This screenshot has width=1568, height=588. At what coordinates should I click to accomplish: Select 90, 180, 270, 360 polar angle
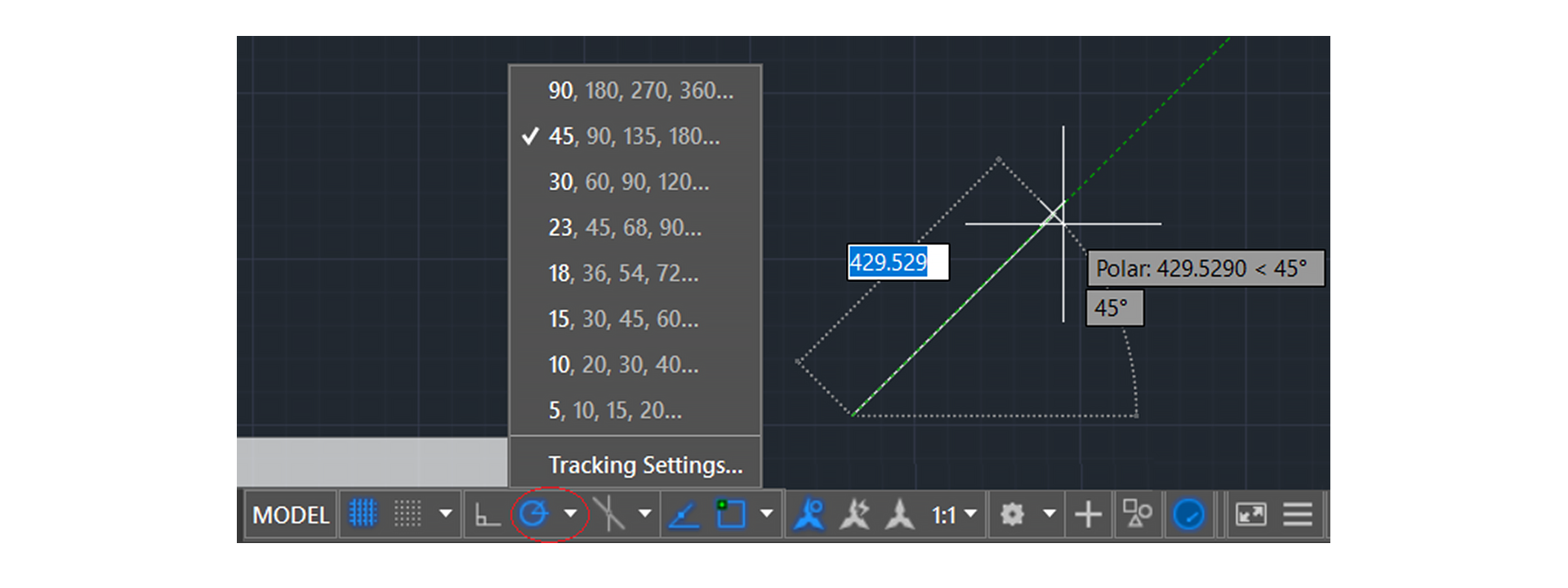click(635, 90)
